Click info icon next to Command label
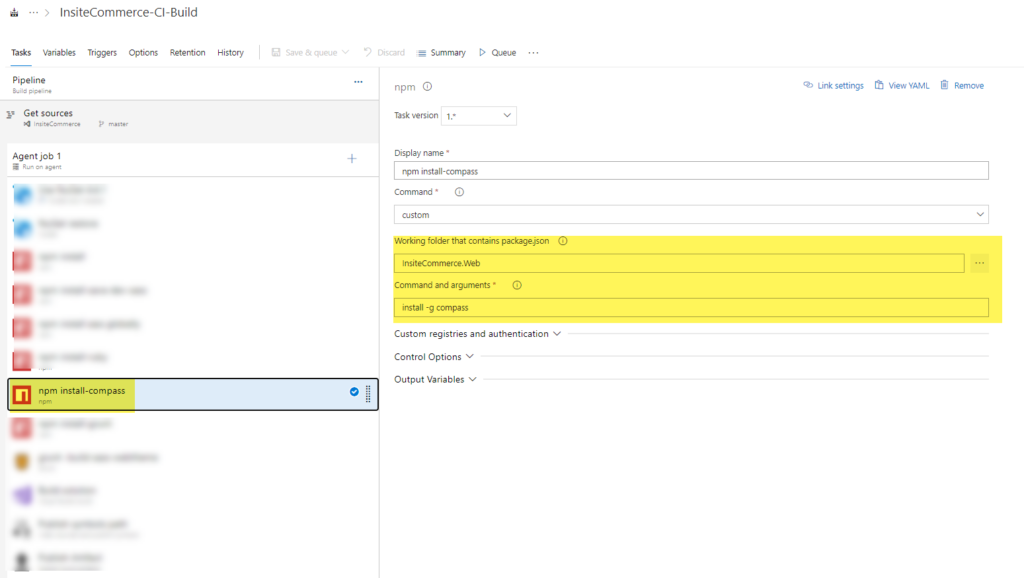 tap(459, 192)
